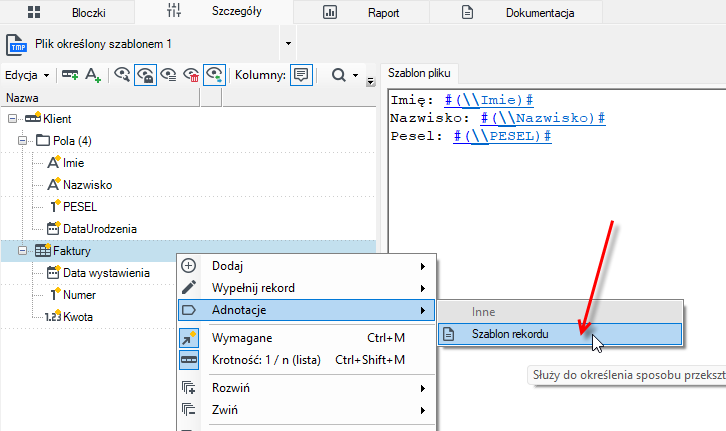The image size is (726, 431).
Task: Collapse the Faktury tree node
Action: 22,251
